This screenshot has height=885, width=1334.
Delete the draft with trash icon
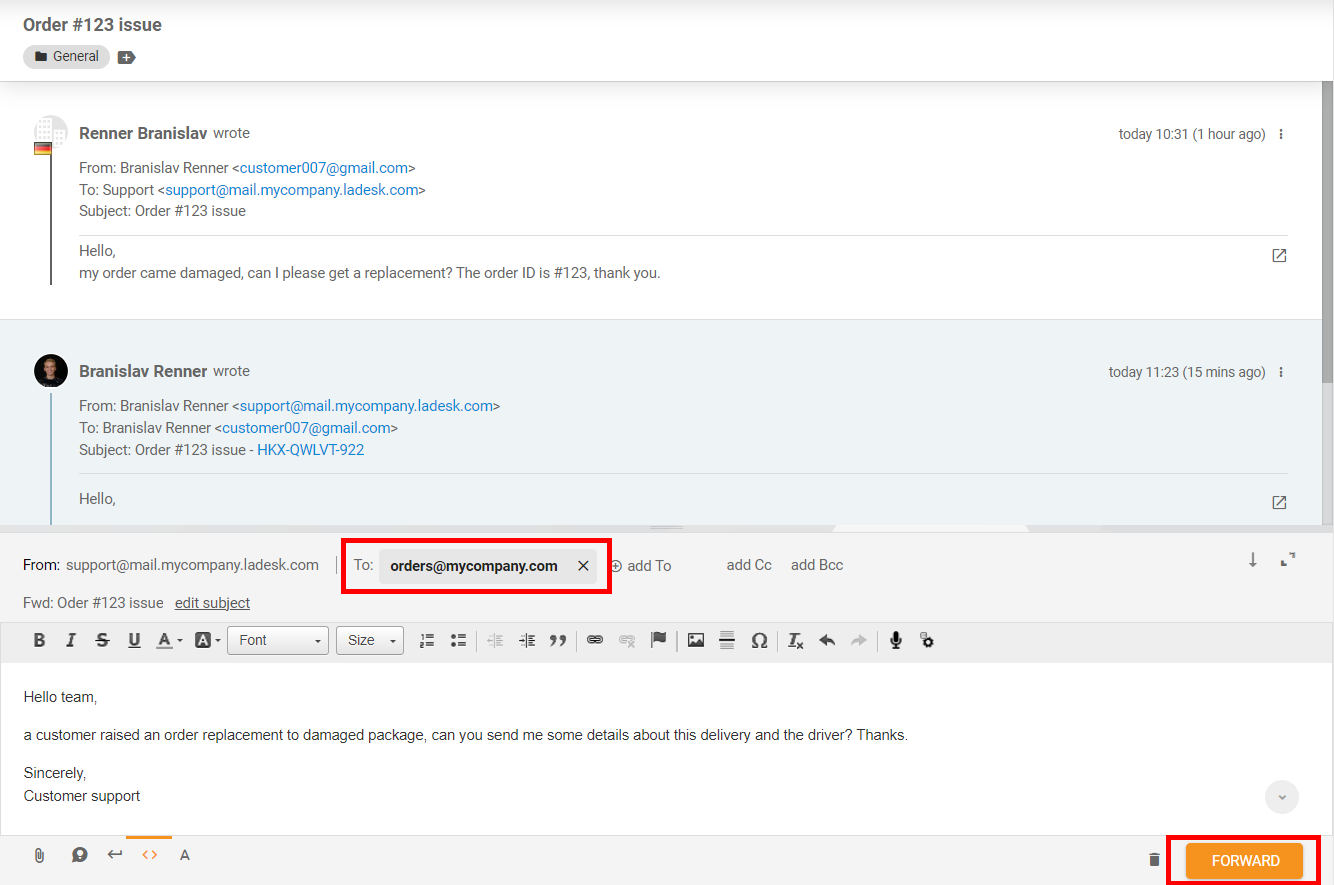coord(1154,860)
